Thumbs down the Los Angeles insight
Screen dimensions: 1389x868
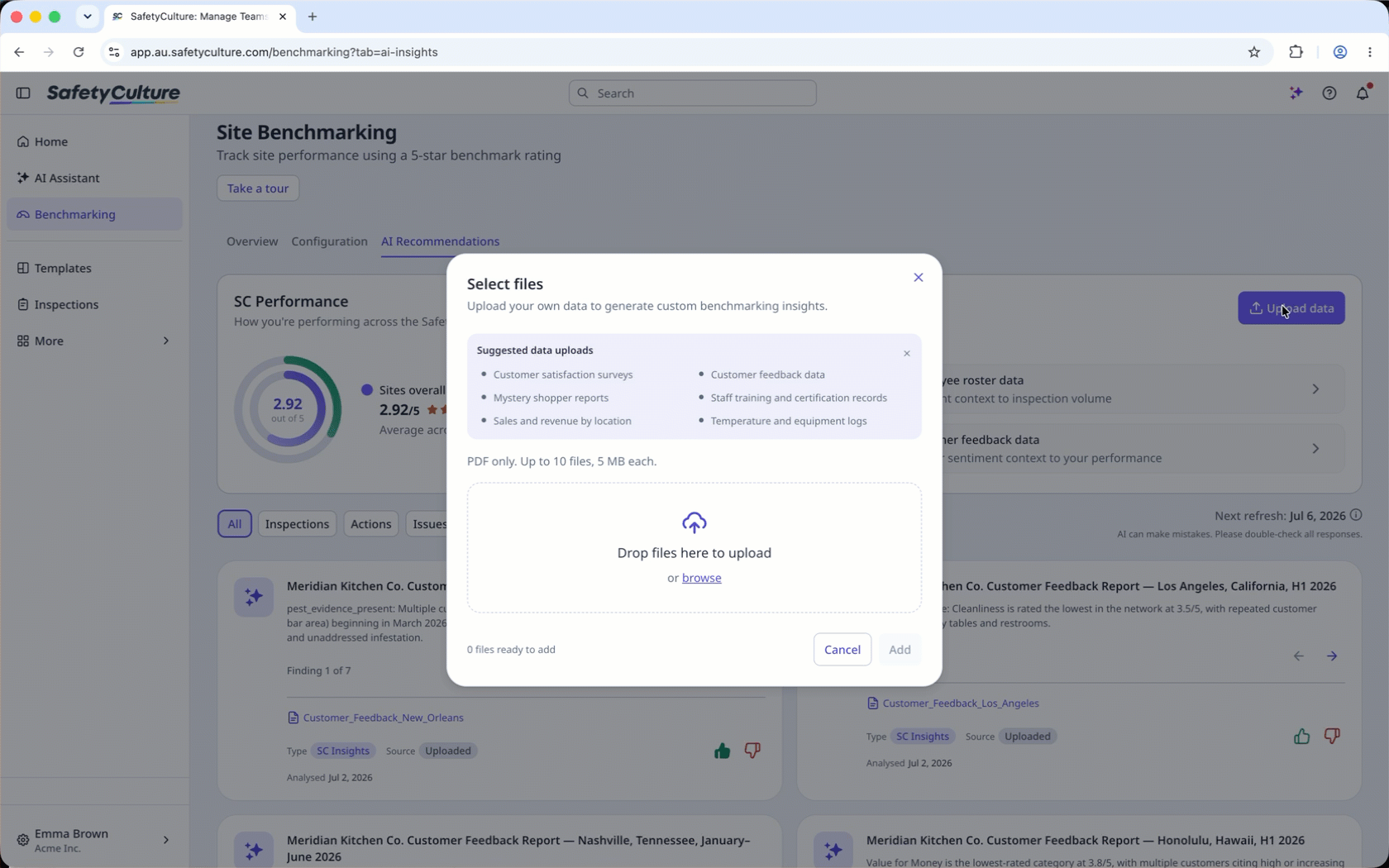point(1332,737)
